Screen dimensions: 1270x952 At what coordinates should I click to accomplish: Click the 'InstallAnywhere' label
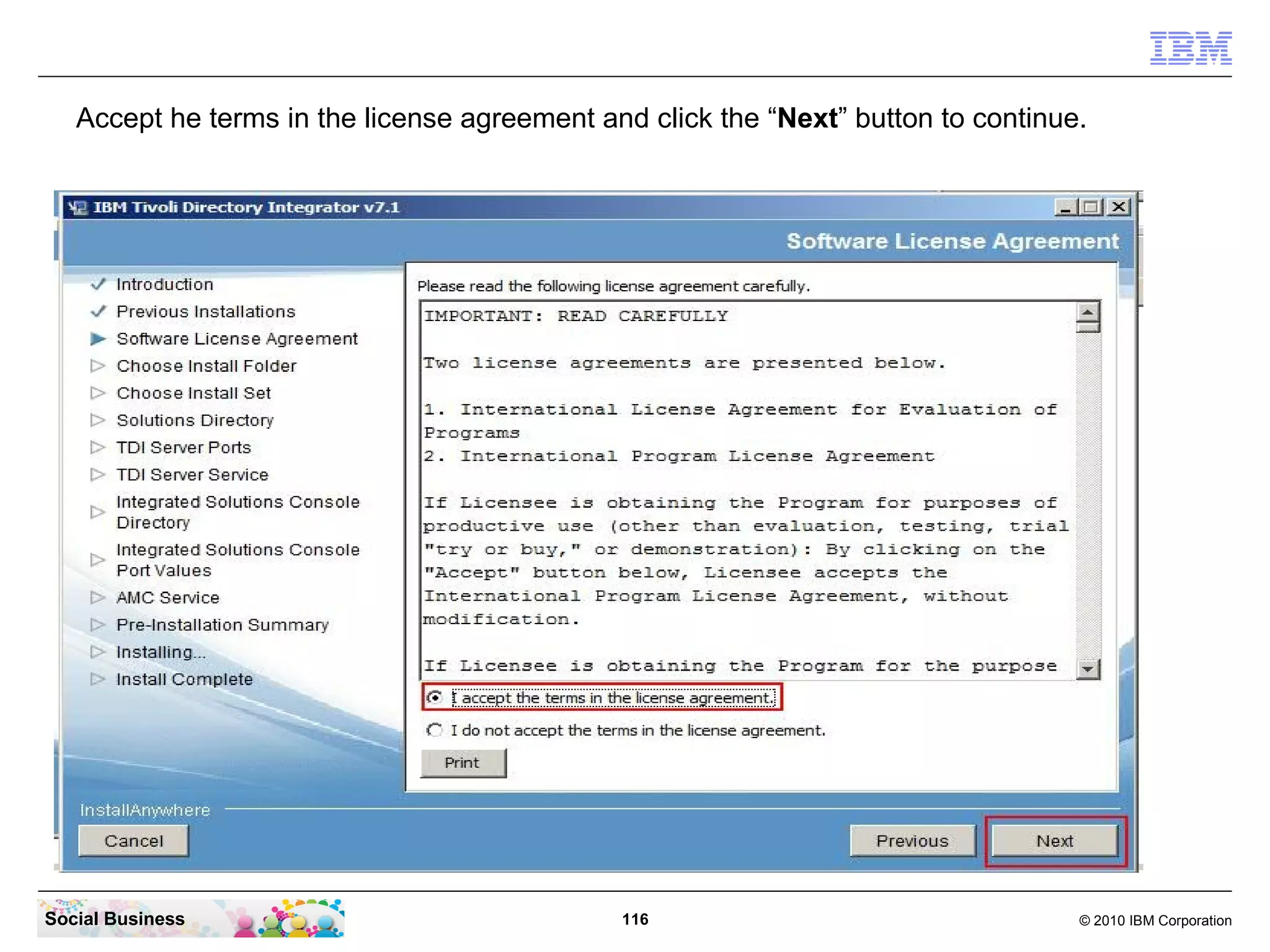(x=145, y=810)
